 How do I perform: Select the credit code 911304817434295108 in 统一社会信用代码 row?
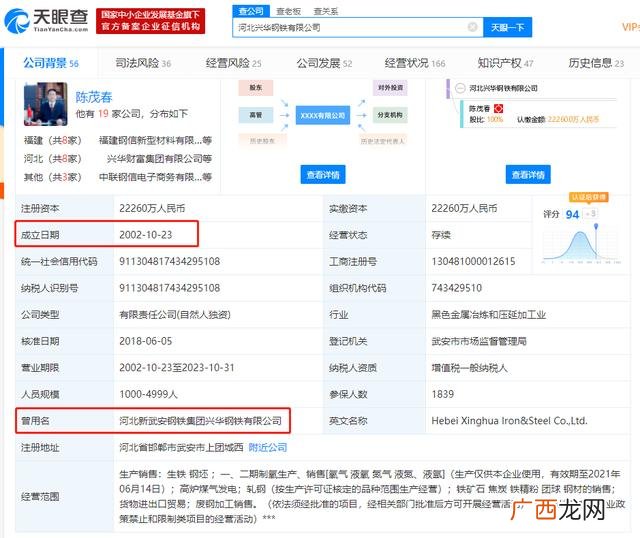169,261
